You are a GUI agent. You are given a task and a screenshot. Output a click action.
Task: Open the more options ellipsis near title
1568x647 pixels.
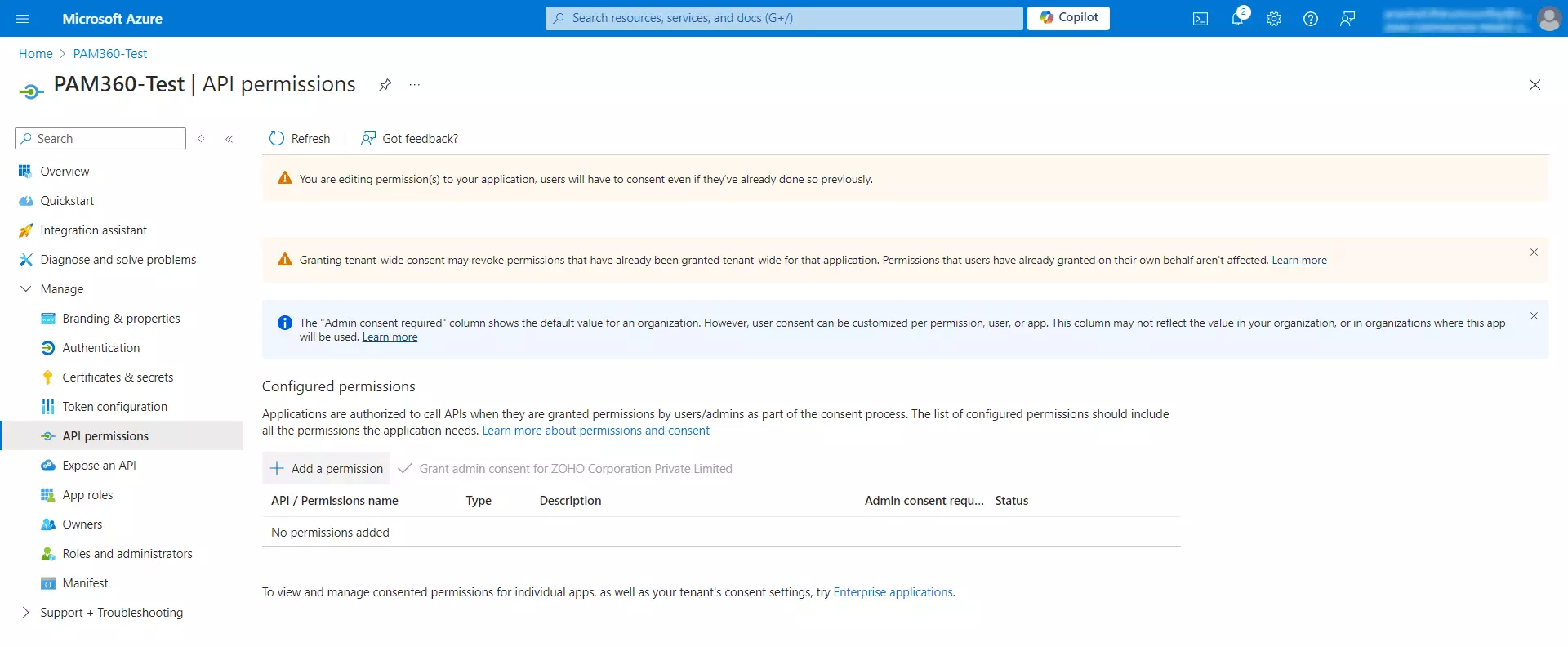point(415,84)
